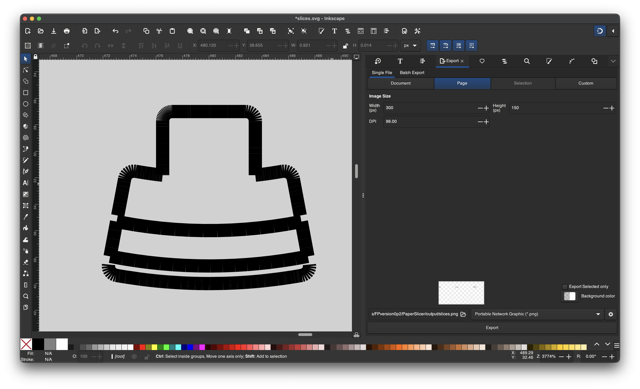Close the Export panel tab
640x389 pixels.
pyautogui.click(x=462, y=61)
